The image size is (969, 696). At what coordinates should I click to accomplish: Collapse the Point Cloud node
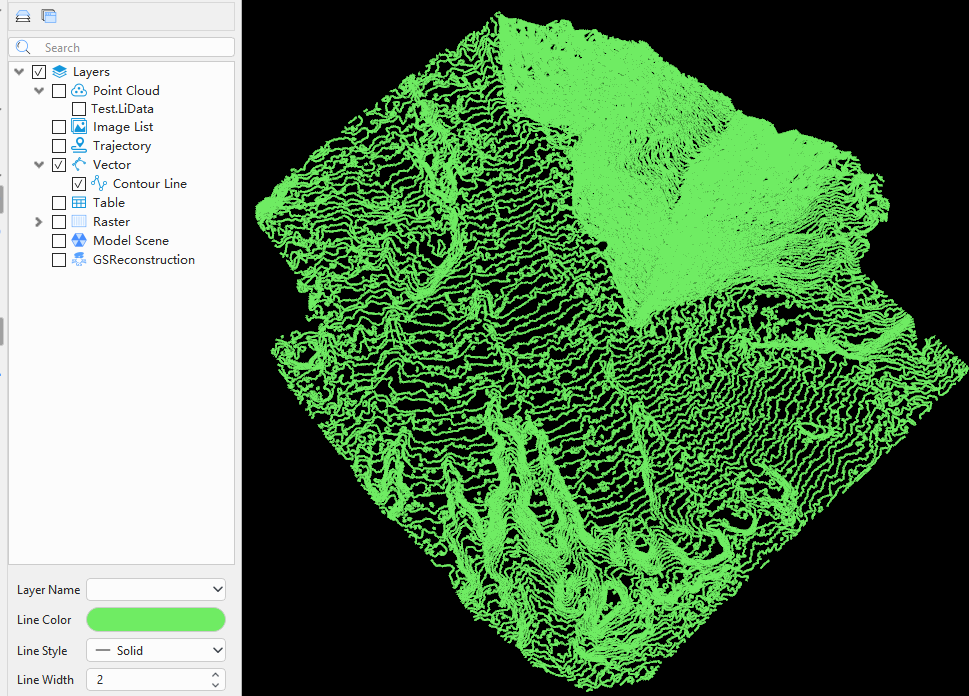click(x=39, y=91)
